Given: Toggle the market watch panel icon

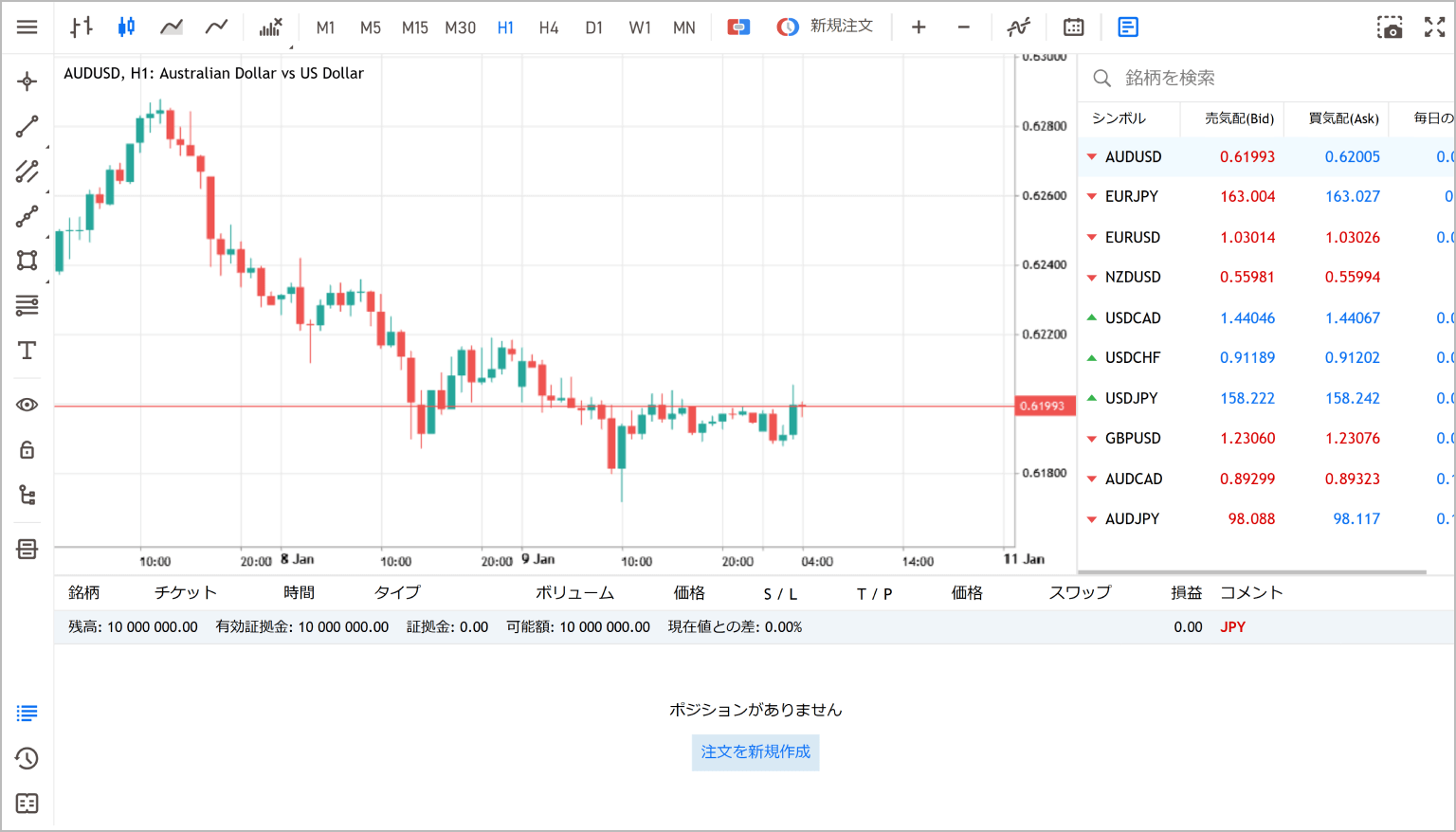Looking at the screenshot, I should pos(1128,27).
